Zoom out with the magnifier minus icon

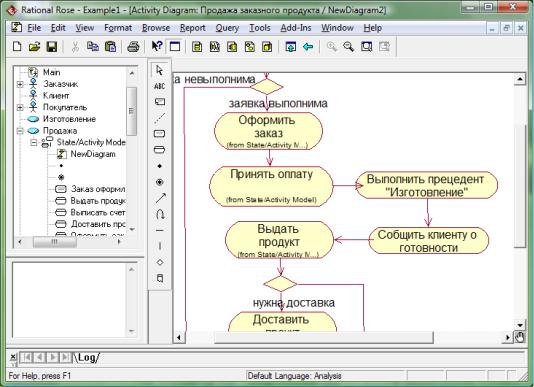click(348, 46)
